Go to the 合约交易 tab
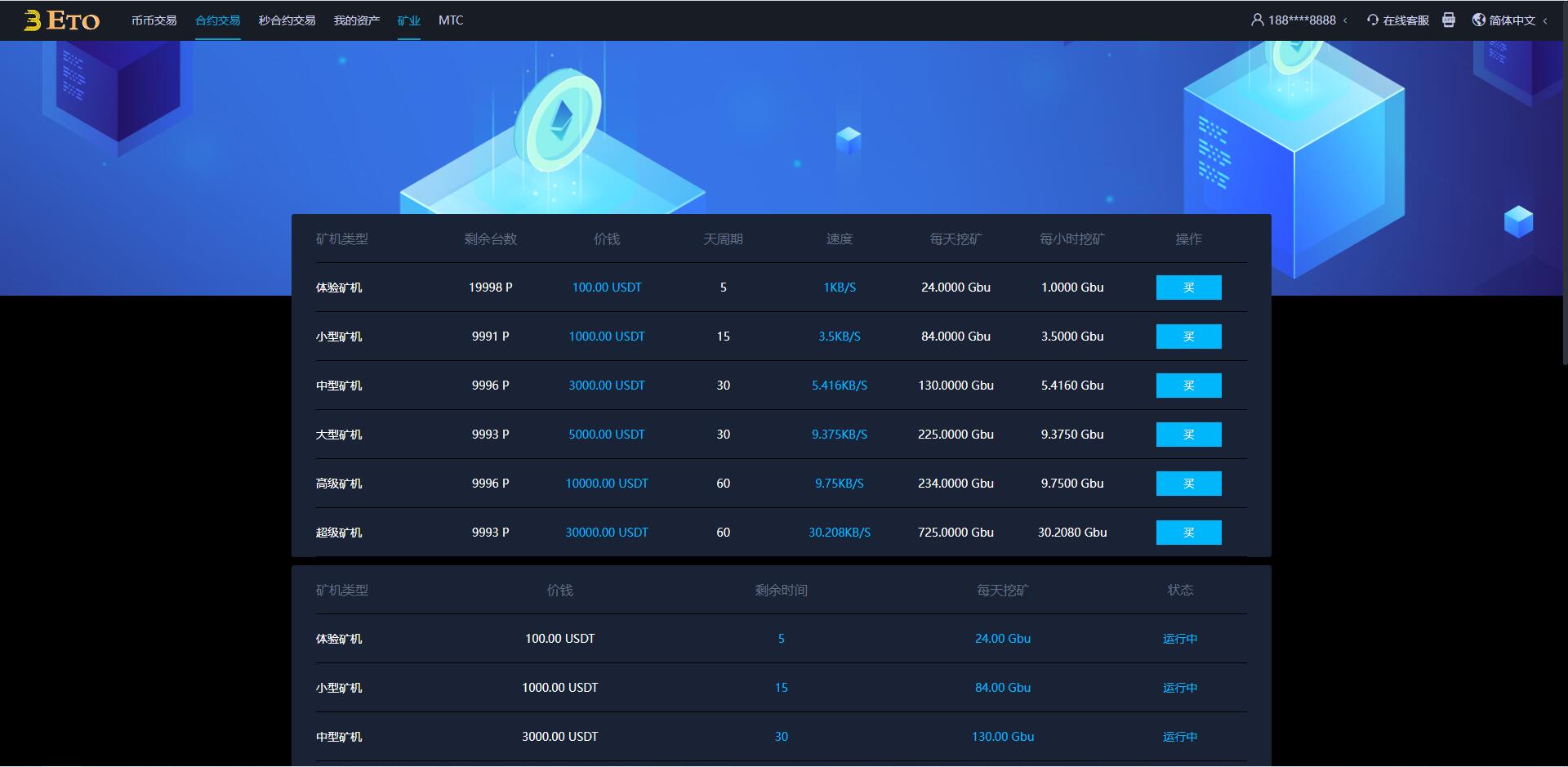Viewport: 1568px width, 767px height. coord(217,20)
